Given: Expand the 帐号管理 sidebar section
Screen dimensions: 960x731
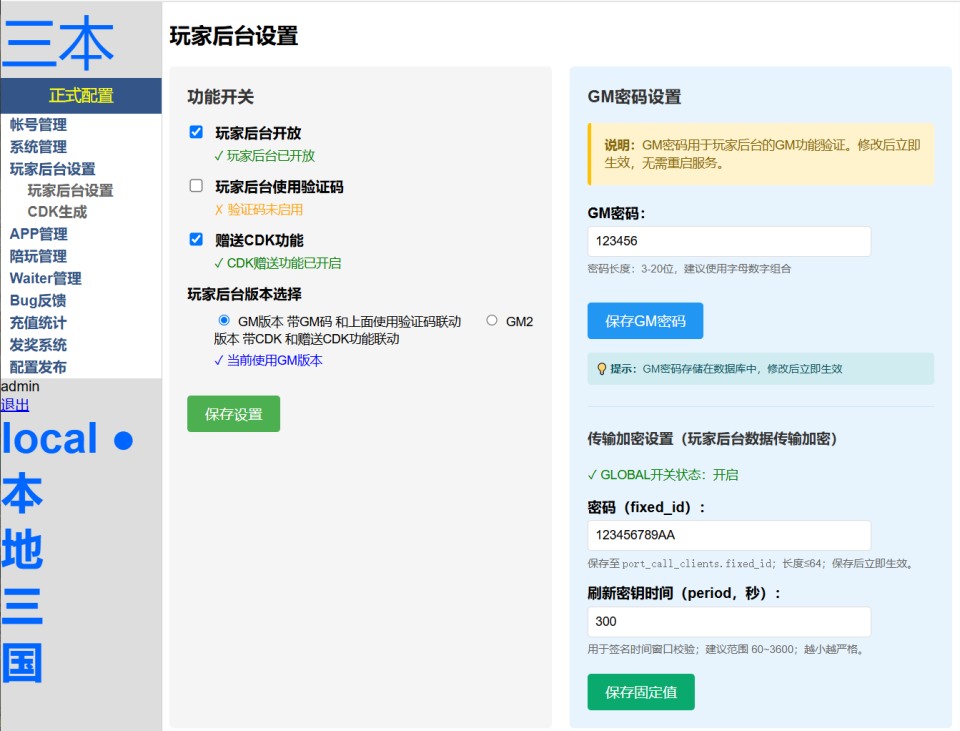Looking at the screenshot, I should [38, 125].
